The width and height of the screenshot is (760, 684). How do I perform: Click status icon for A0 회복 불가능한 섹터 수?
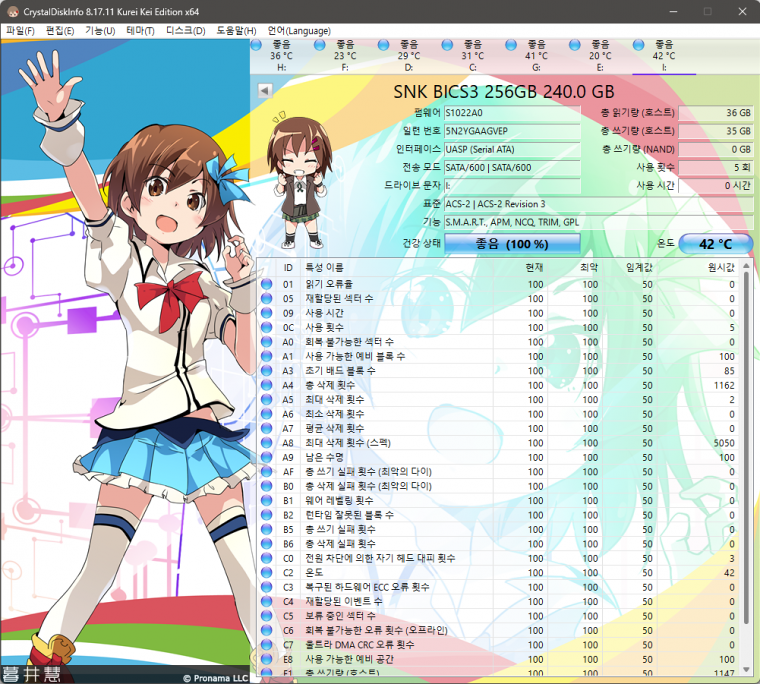[x=267, y=342]
